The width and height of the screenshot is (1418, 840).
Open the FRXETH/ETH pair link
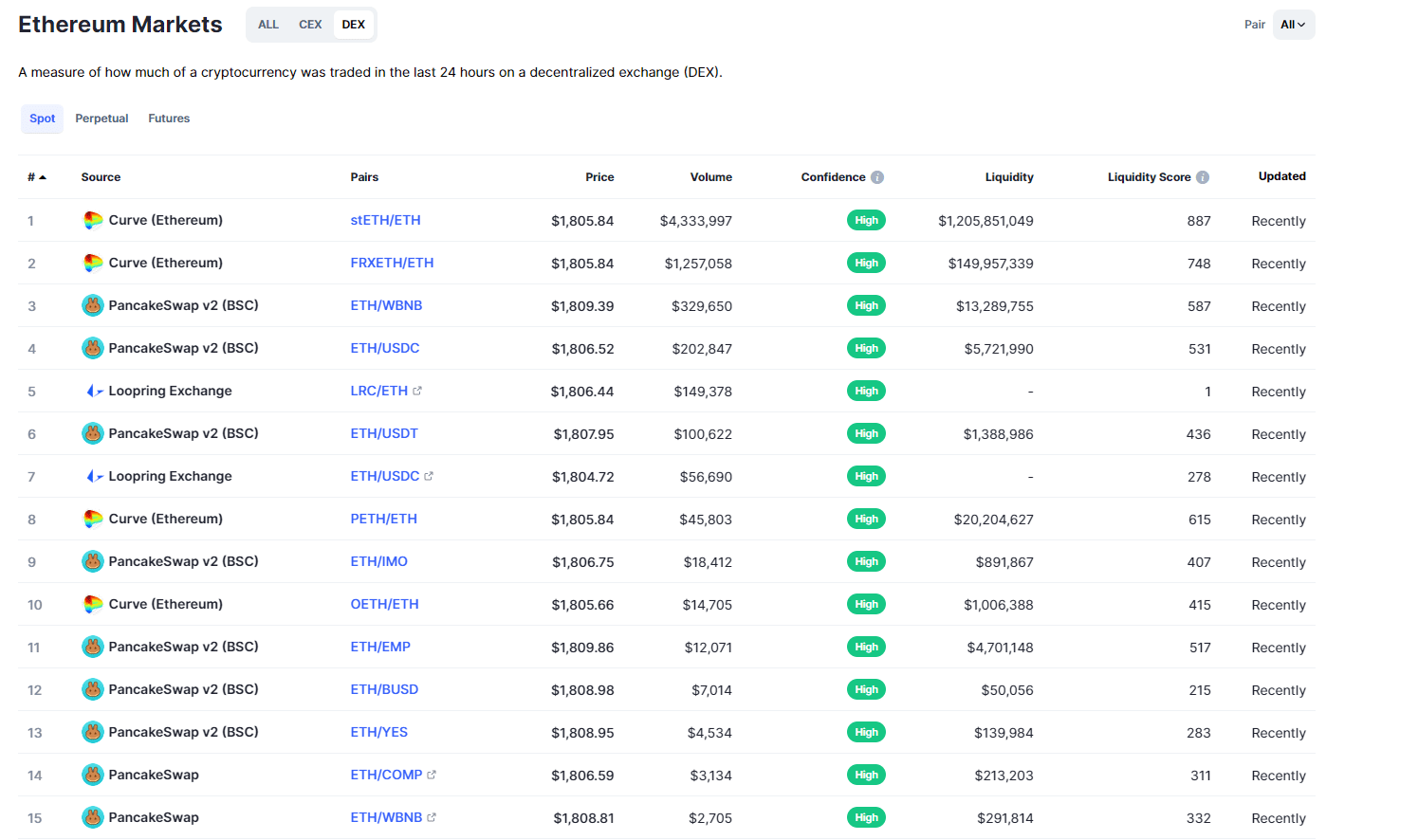click(x=392, y=263)
